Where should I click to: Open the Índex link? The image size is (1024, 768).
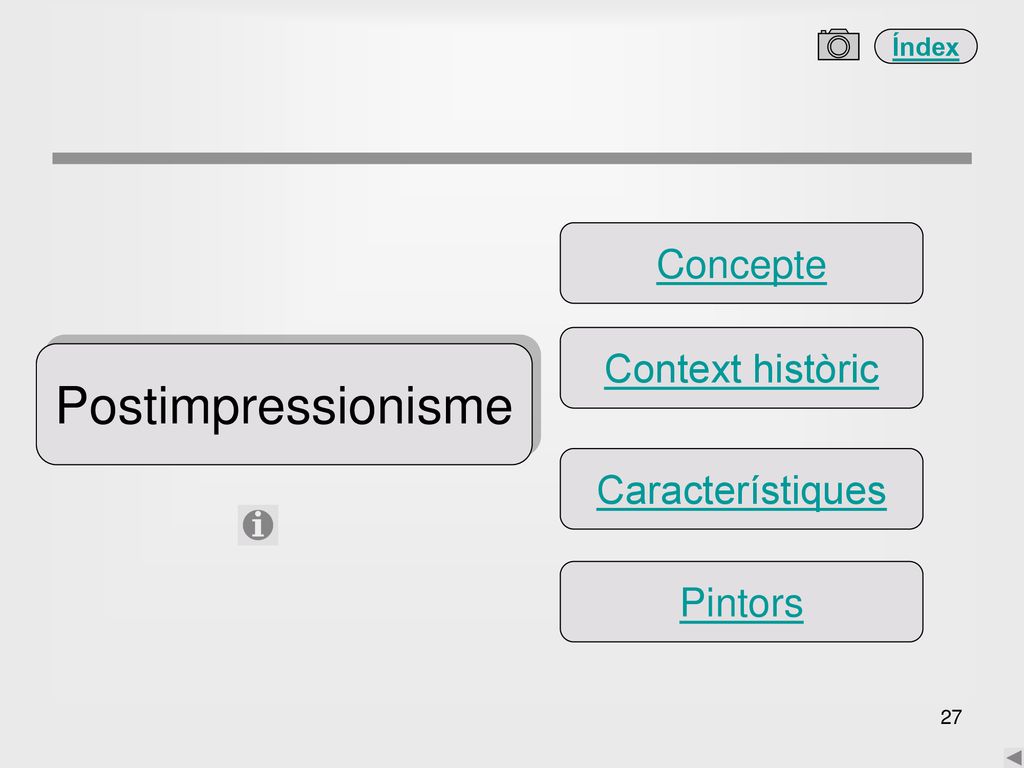click(x=925, y=47)
